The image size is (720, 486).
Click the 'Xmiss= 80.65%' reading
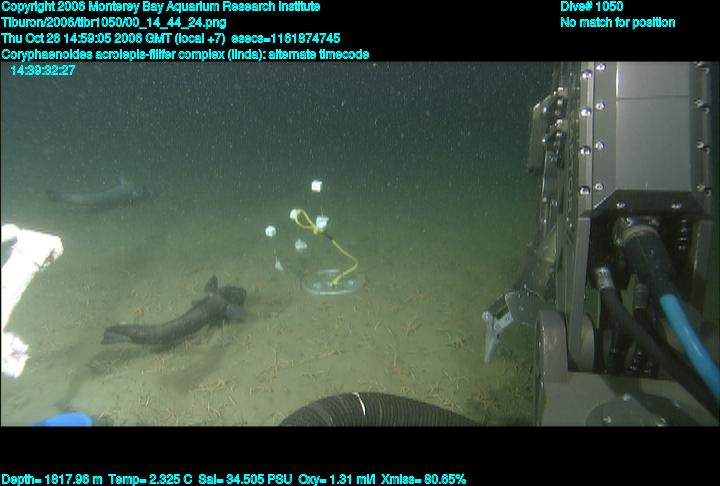point(423,480)
